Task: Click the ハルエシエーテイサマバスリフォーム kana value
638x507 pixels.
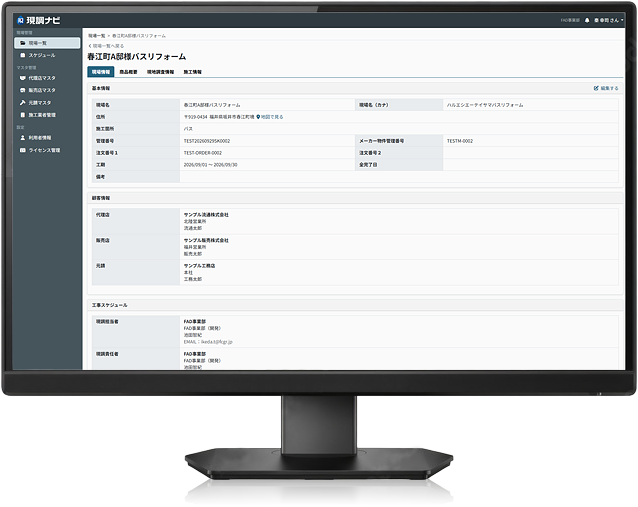Action: pyautogui.click(x=485, y=105)
